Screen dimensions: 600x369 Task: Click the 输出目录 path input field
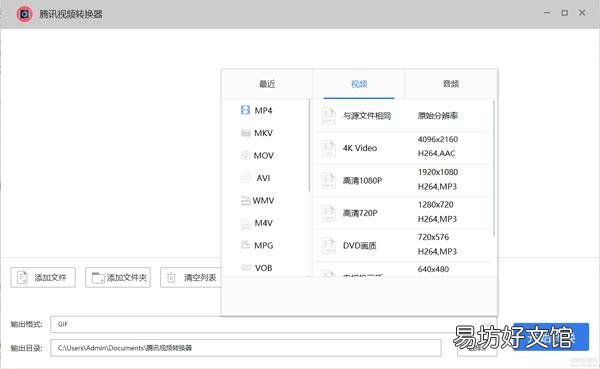coord(246,348)
